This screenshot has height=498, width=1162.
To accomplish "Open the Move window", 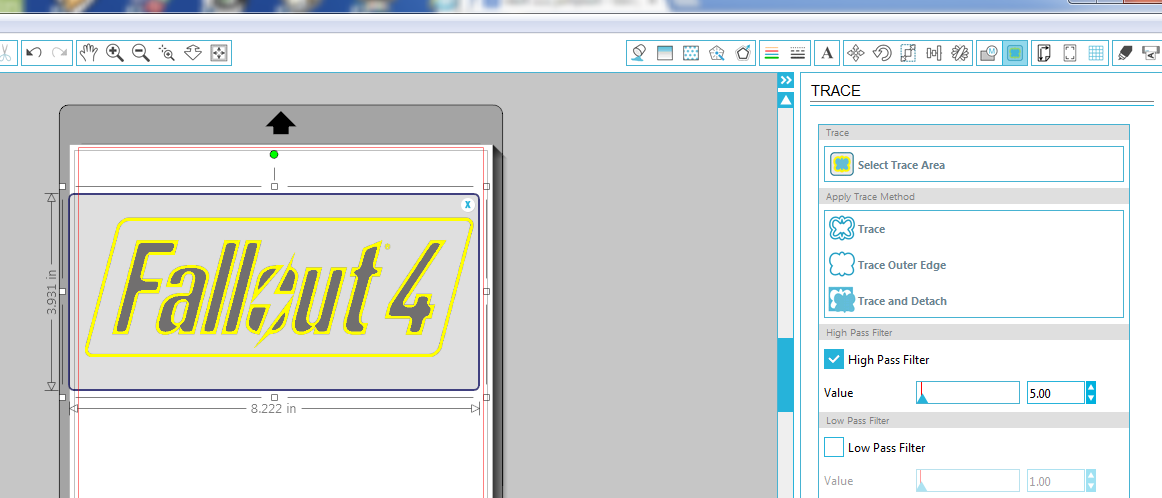I will coord(856,53).
